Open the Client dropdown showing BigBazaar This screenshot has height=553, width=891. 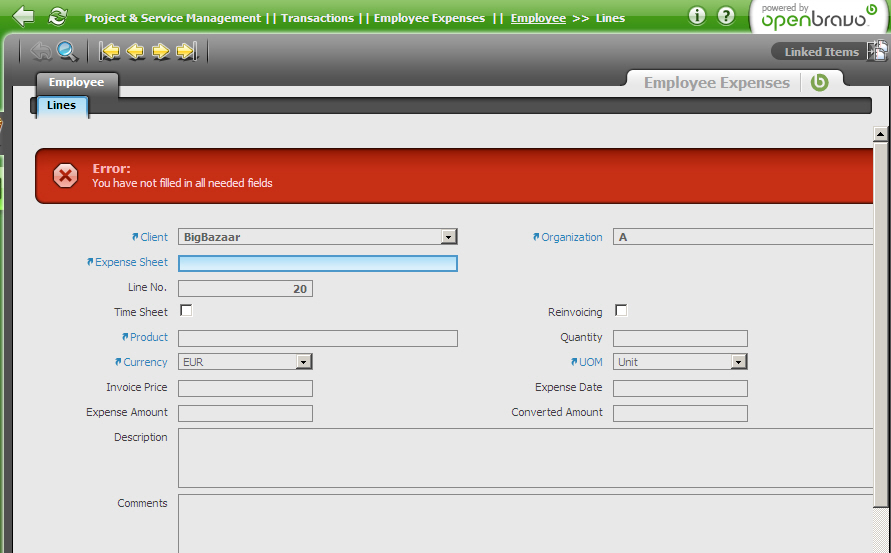[449, 237]
